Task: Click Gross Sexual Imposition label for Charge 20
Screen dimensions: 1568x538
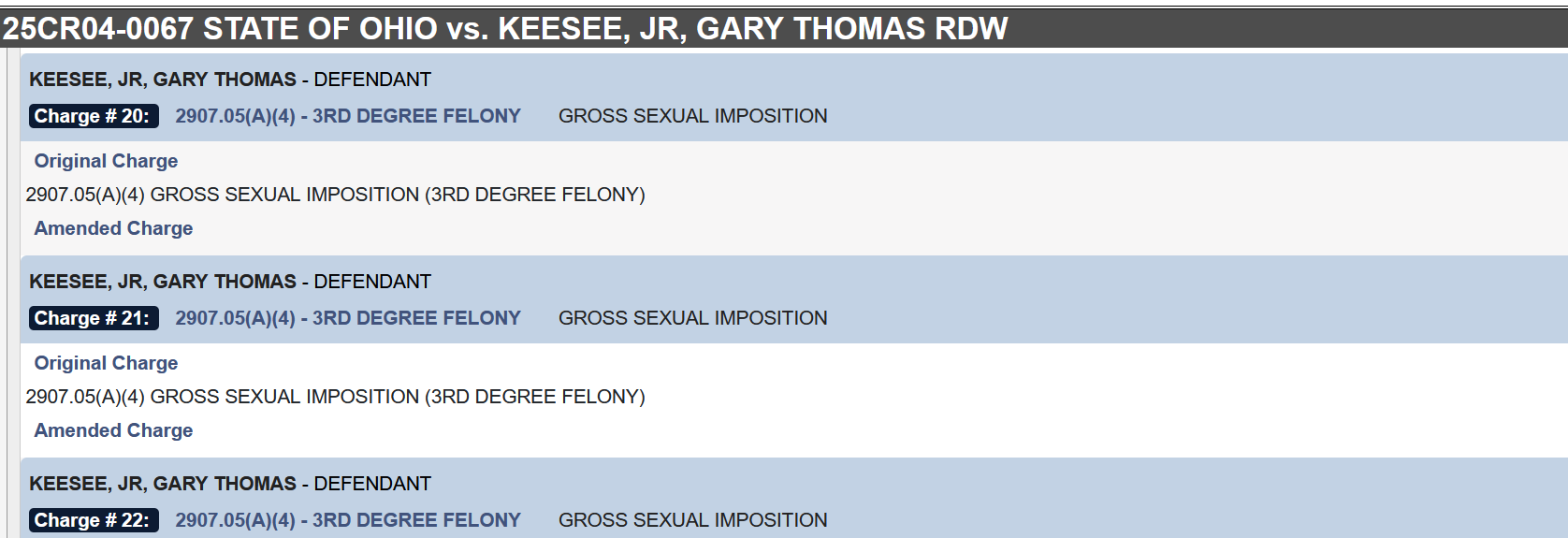Action: tap(693, 116)
